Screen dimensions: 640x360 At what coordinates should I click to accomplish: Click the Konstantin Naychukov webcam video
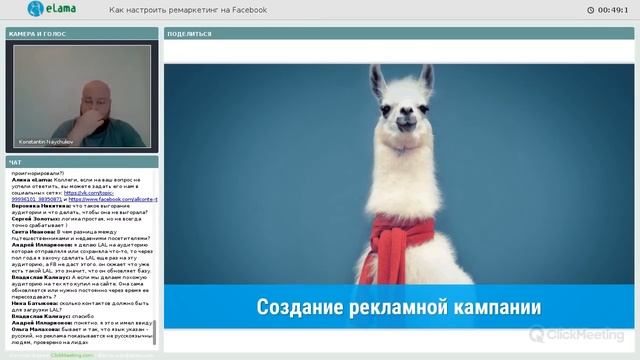82,96
